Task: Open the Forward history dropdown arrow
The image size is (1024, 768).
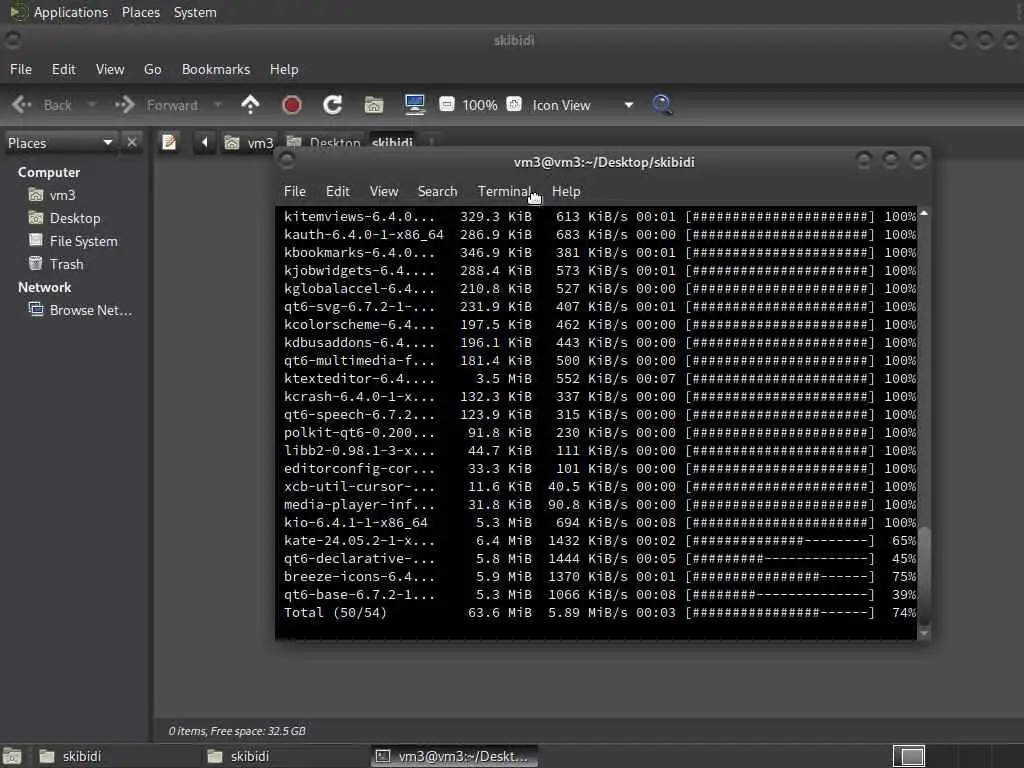Action: 218,104
